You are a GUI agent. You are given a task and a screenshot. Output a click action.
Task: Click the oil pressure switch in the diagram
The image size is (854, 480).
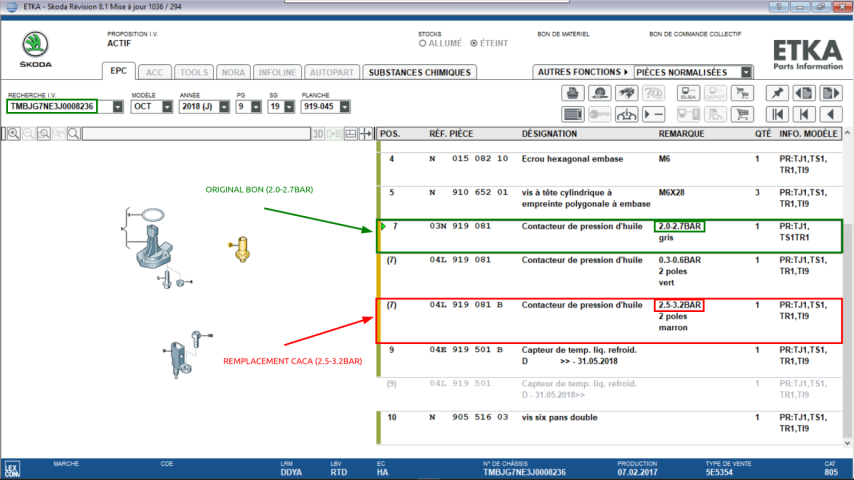point(241,248)
